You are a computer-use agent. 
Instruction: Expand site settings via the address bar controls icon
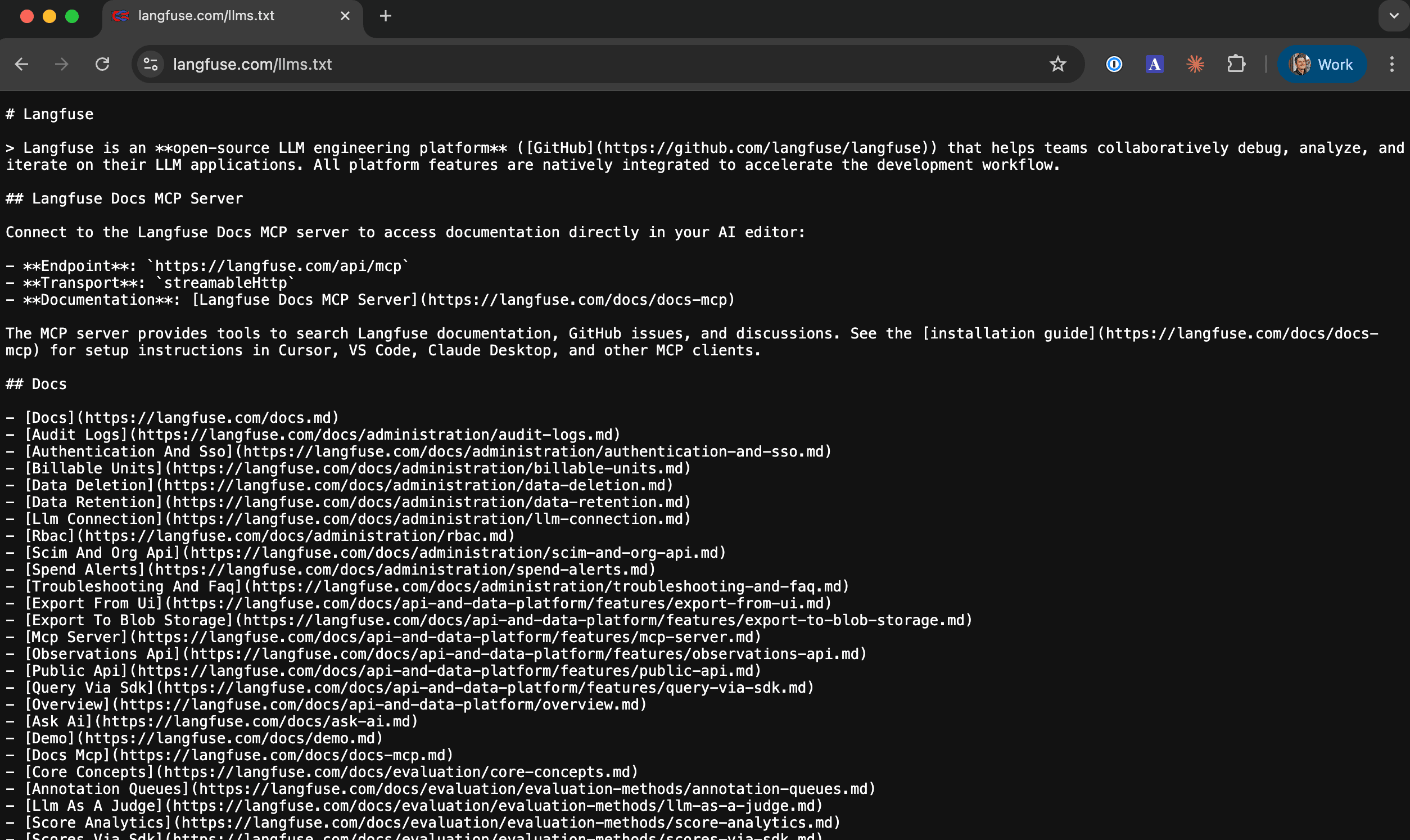150,64
